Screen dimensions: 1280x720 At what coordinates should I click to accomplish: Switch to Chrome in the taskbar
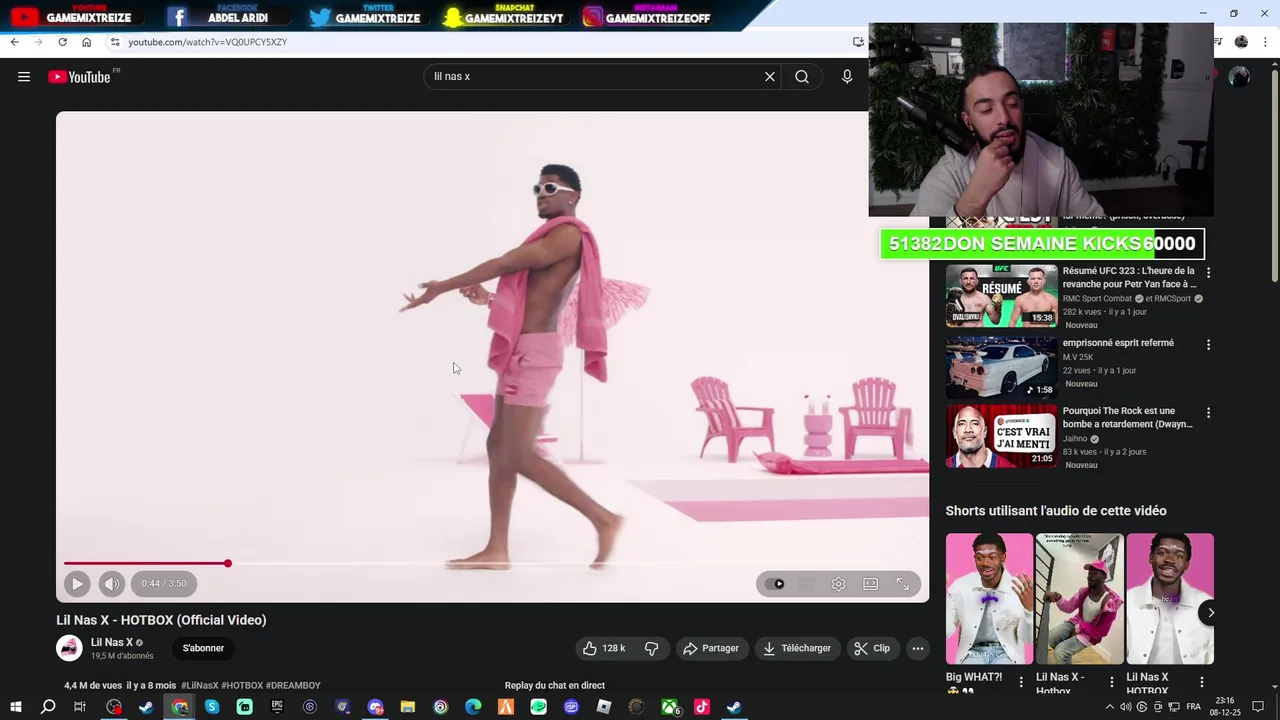pyautogui.click(x=180, y=707)
